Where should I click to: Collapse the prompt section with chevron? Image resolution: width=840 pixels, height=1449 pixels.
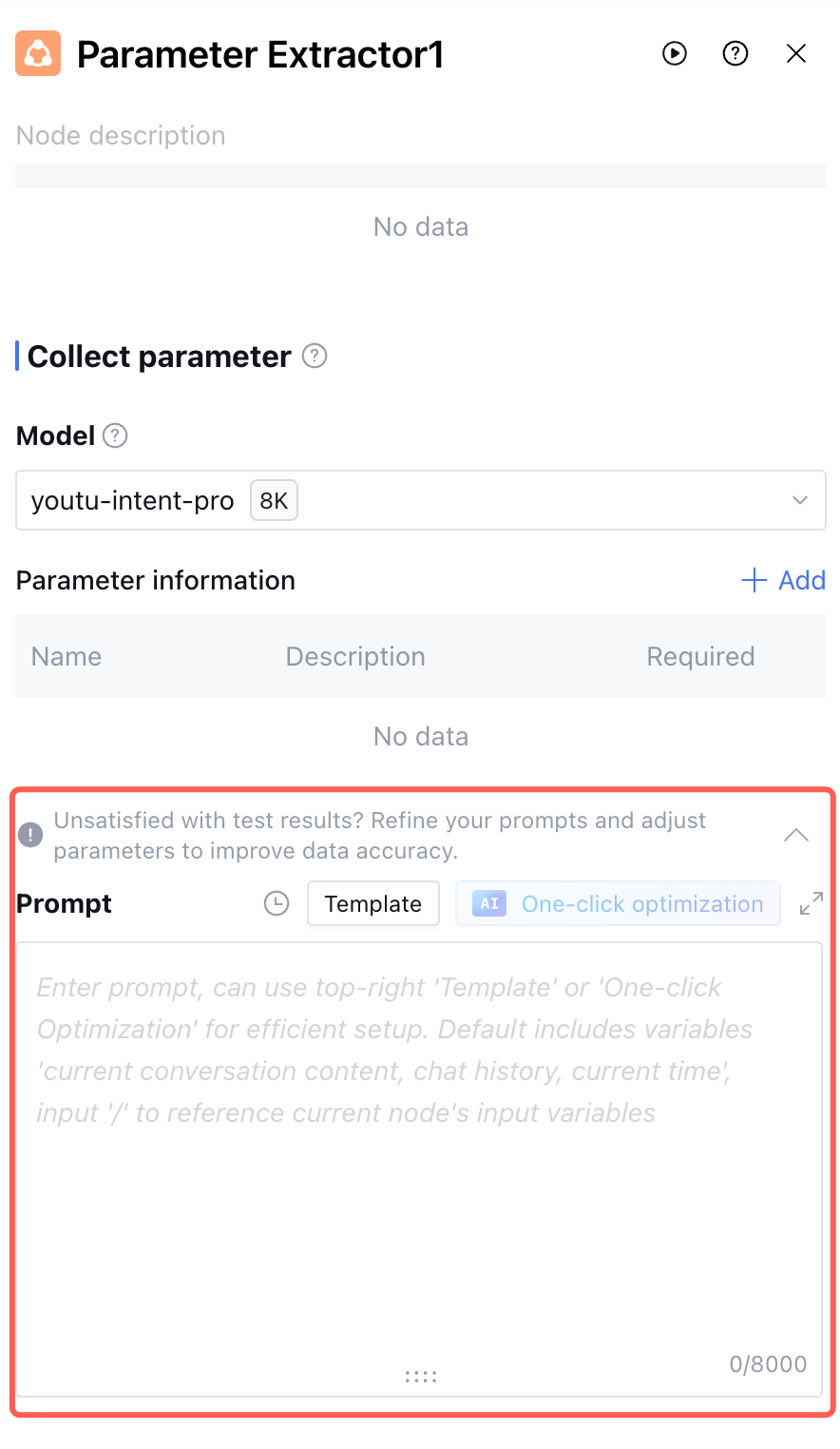point(796,835)
